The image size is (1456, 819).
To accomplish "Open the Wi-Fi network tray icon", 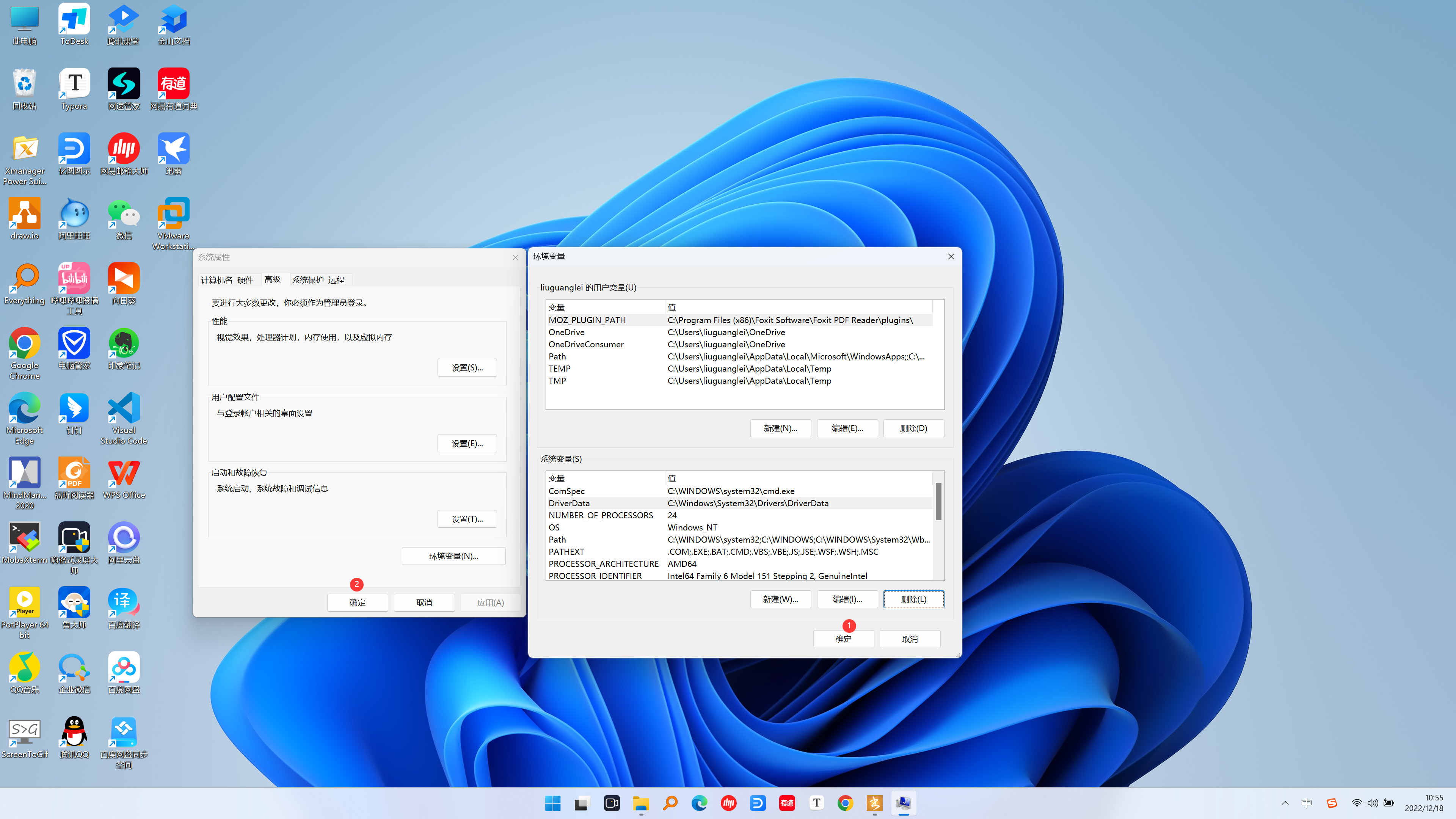I will tap(1357, 803).
